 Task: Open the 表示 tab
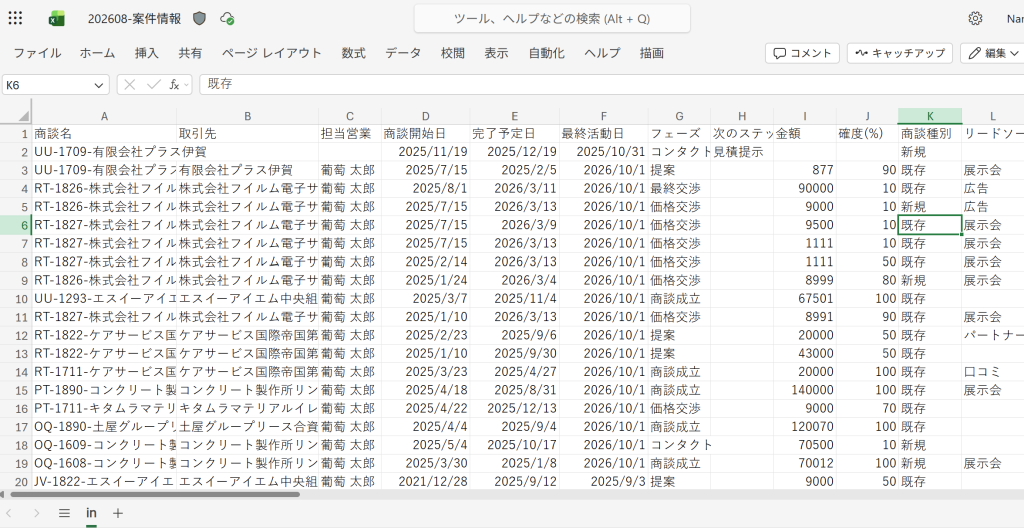496,54
